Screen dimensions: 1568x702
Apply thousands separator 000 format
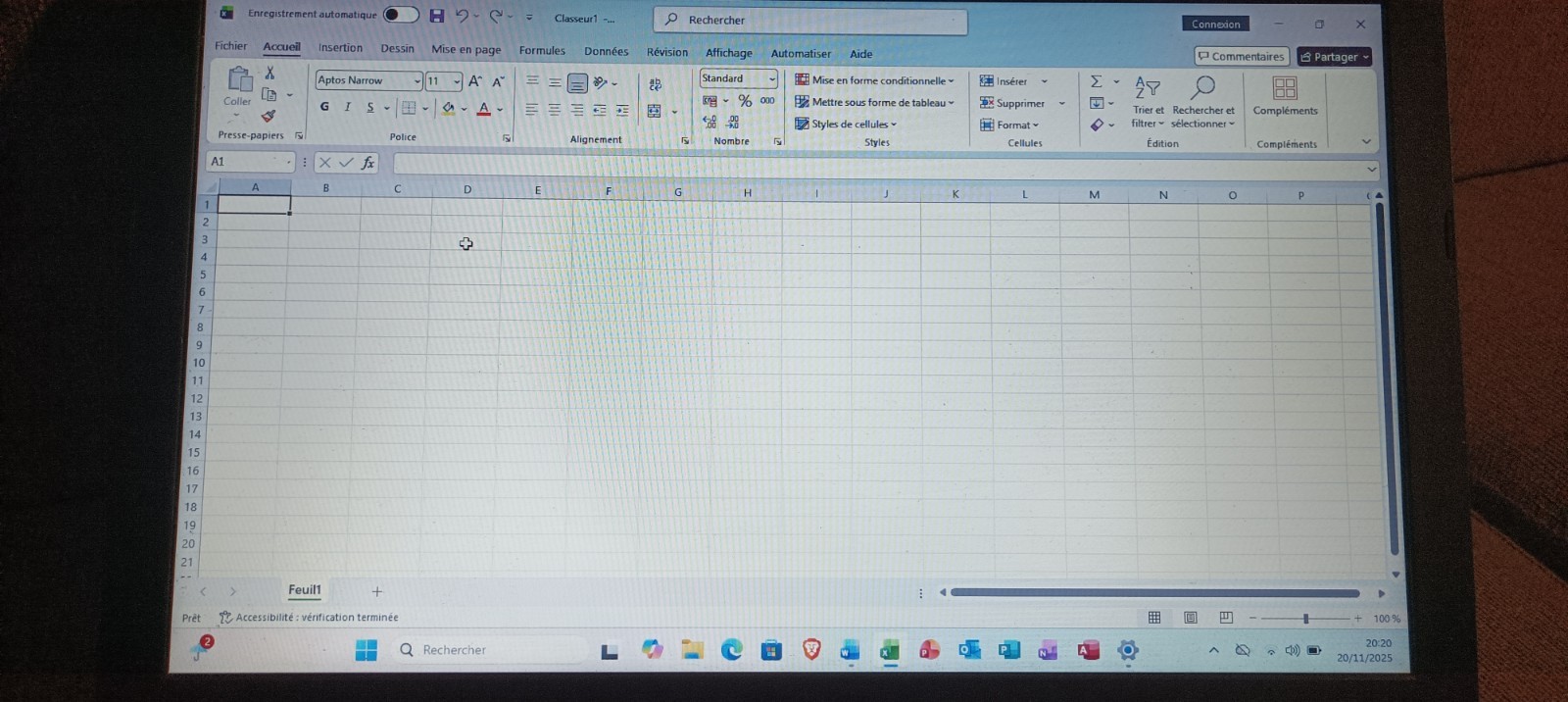767,101
